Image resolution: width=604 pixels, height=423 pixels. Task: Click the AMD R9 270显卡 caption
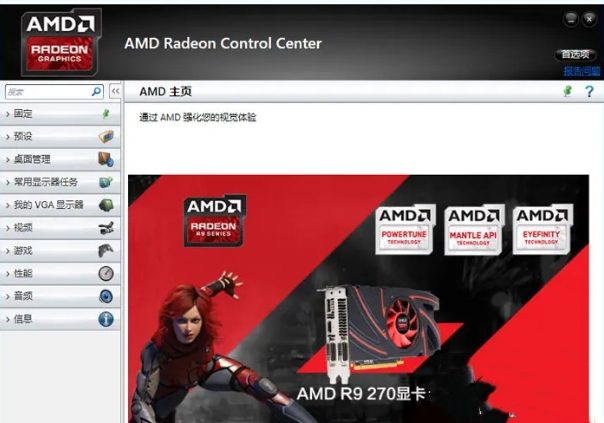pos(362,394)
